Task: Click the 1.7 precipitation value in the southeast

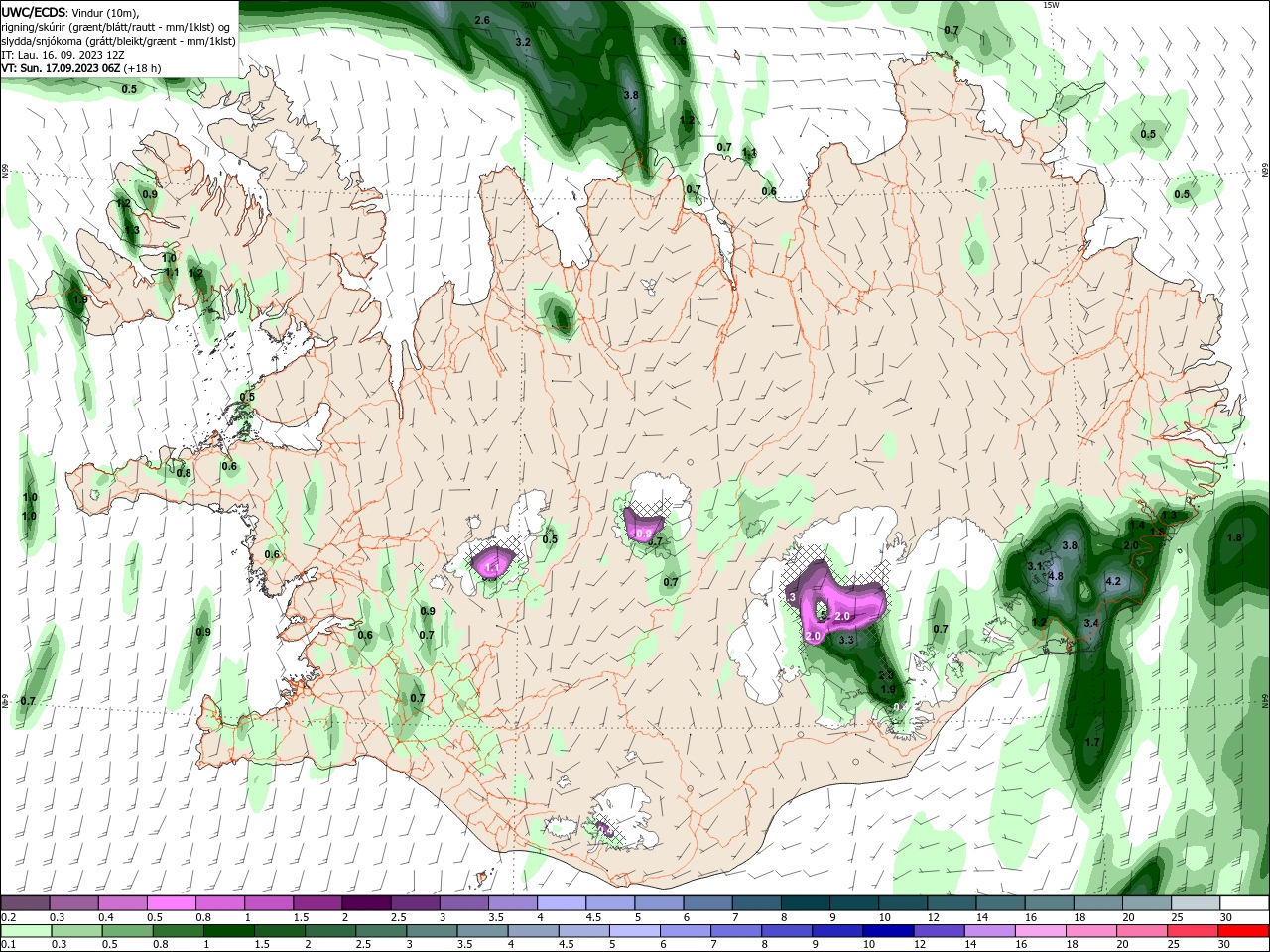Action: pos(1092,742)
